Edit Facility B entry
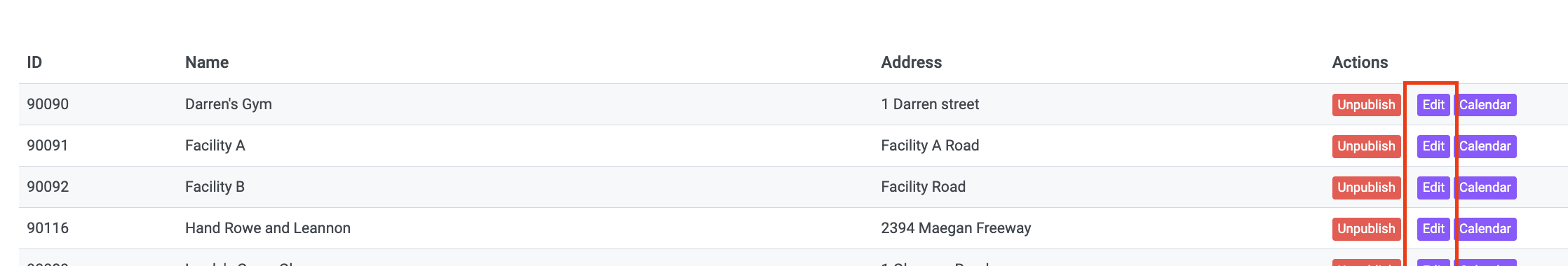Viewport: 1568px width, 266px height. (x=1433, y=188)
